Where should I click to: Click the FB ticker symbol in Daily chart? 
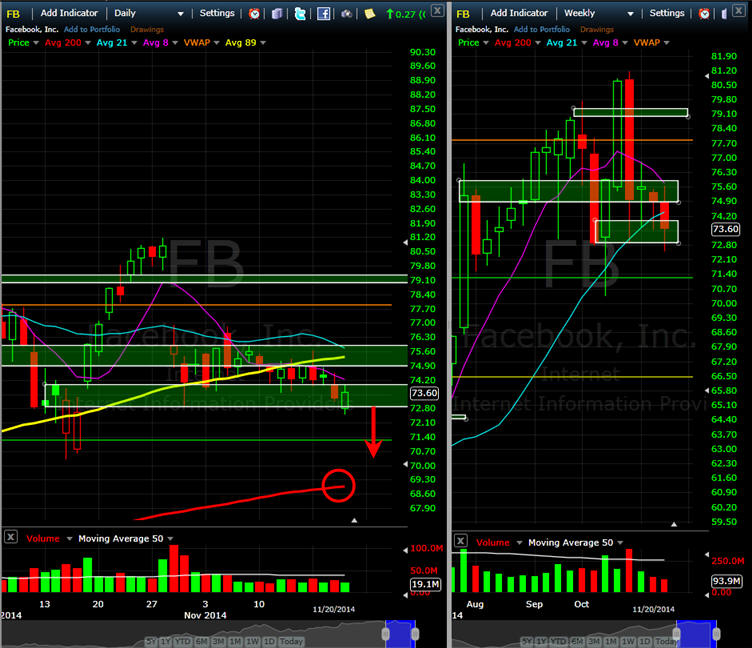click(x=13, y=14)
